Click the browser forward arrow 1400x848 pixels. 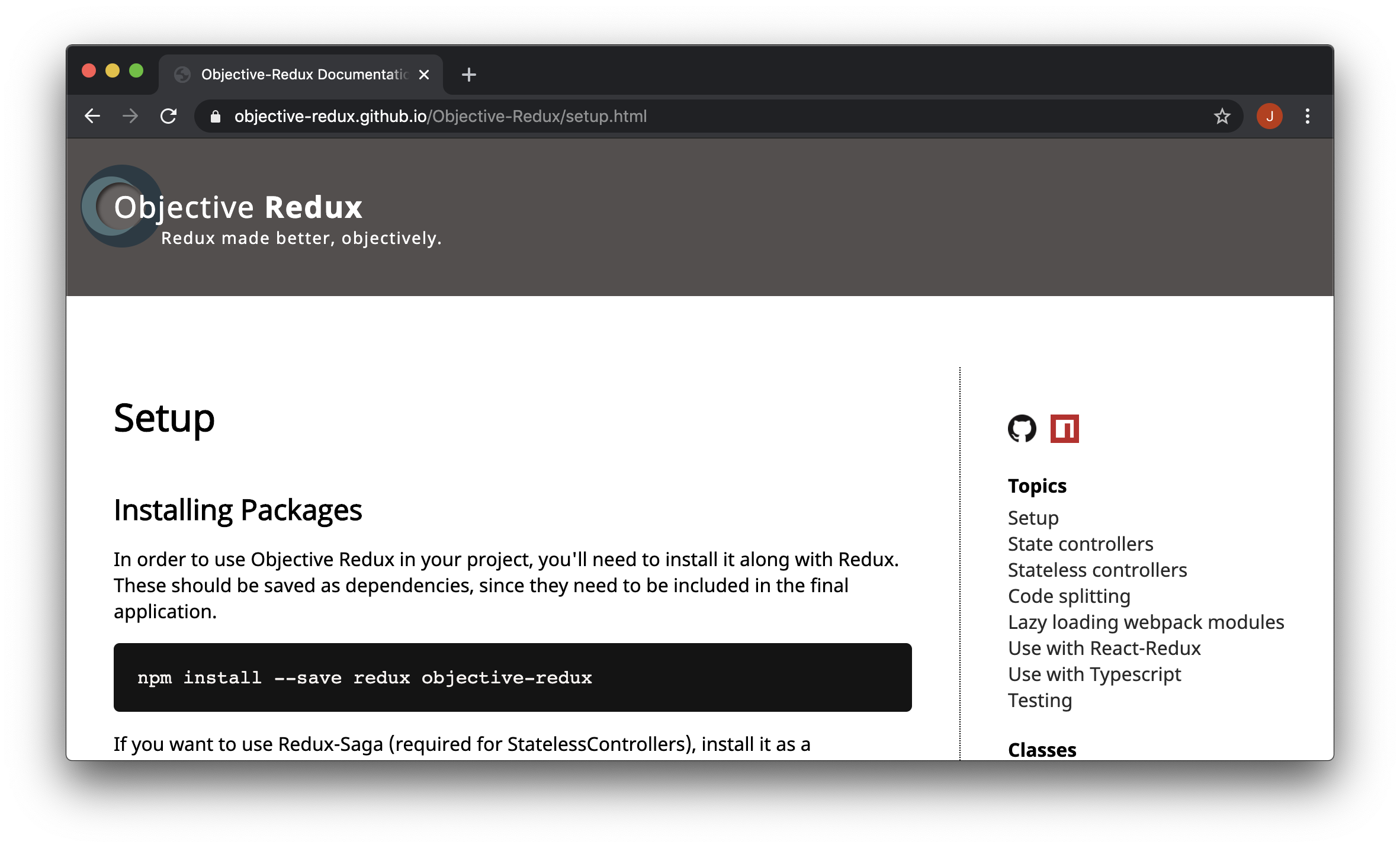coord(130,116)
